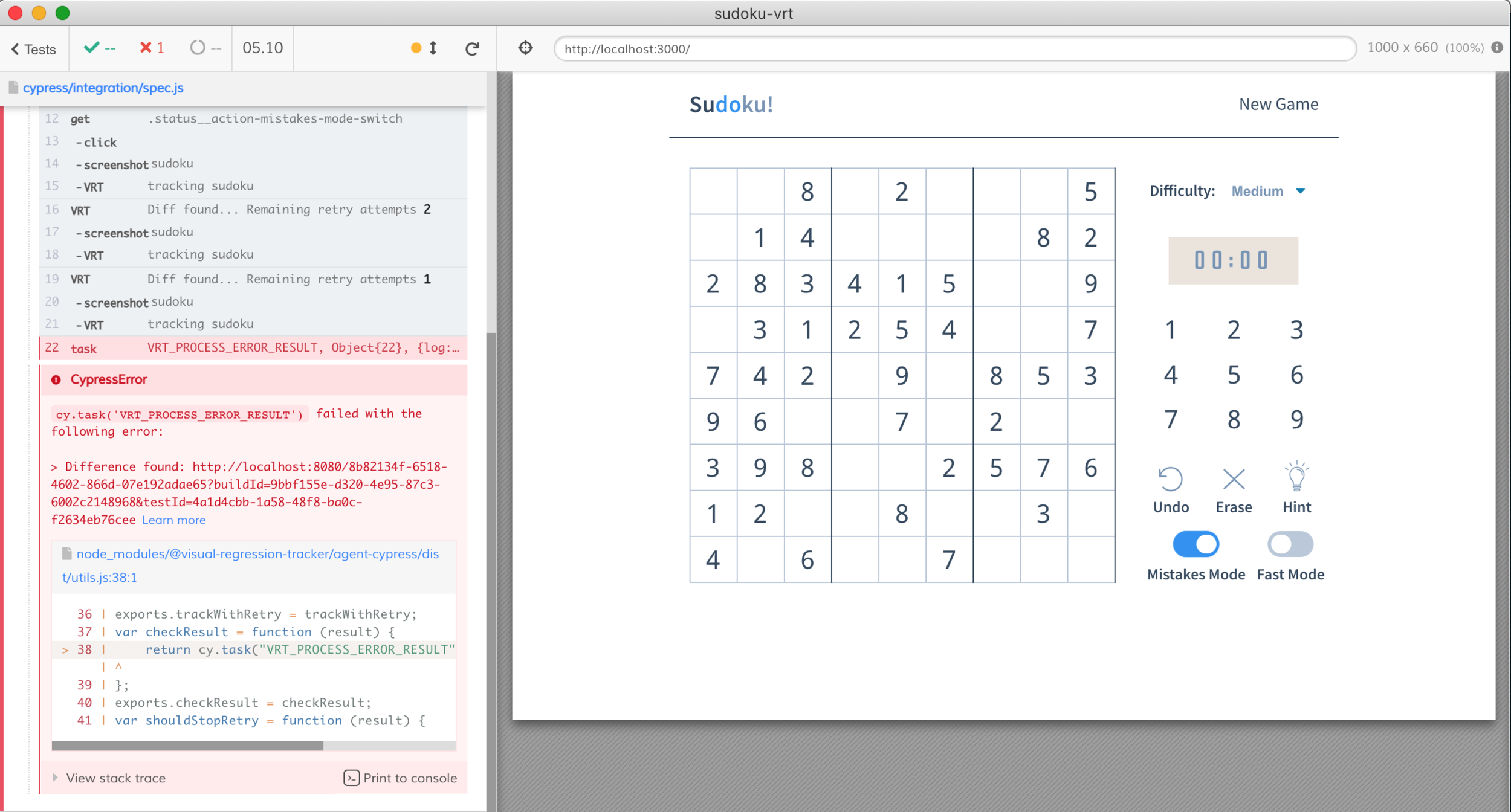Click the Erase X icon

click(x=1233, y=479)
